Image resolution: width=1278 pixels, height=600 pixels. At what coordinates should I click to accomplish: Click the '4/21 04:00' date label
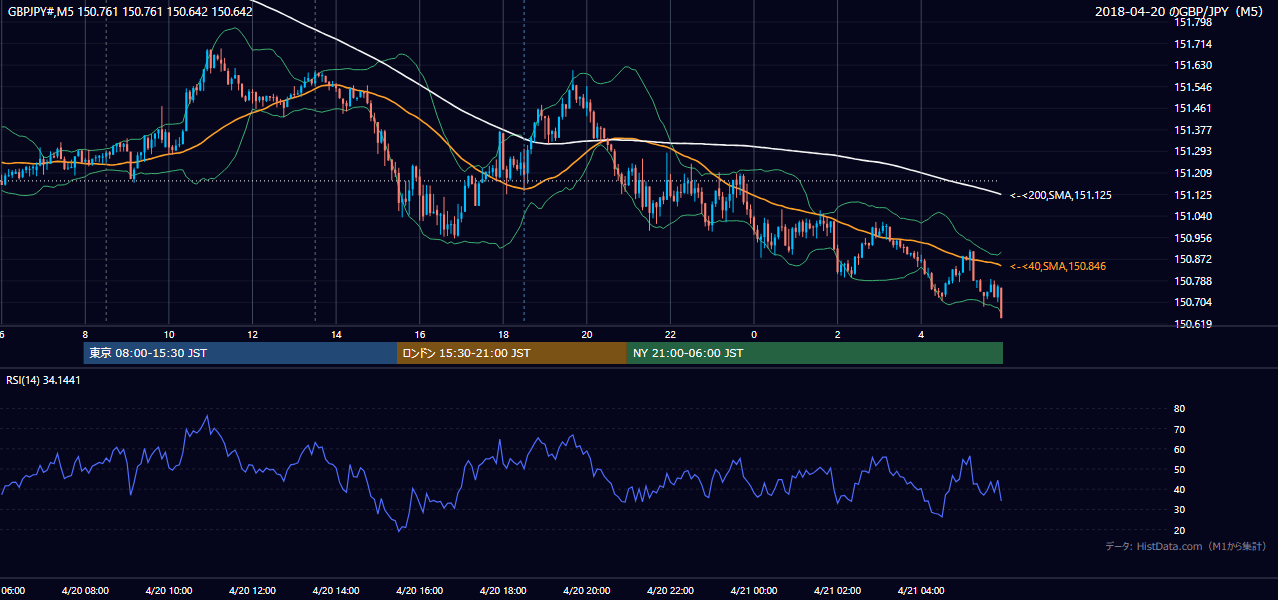pyautogui.click(x=921, y=590)
